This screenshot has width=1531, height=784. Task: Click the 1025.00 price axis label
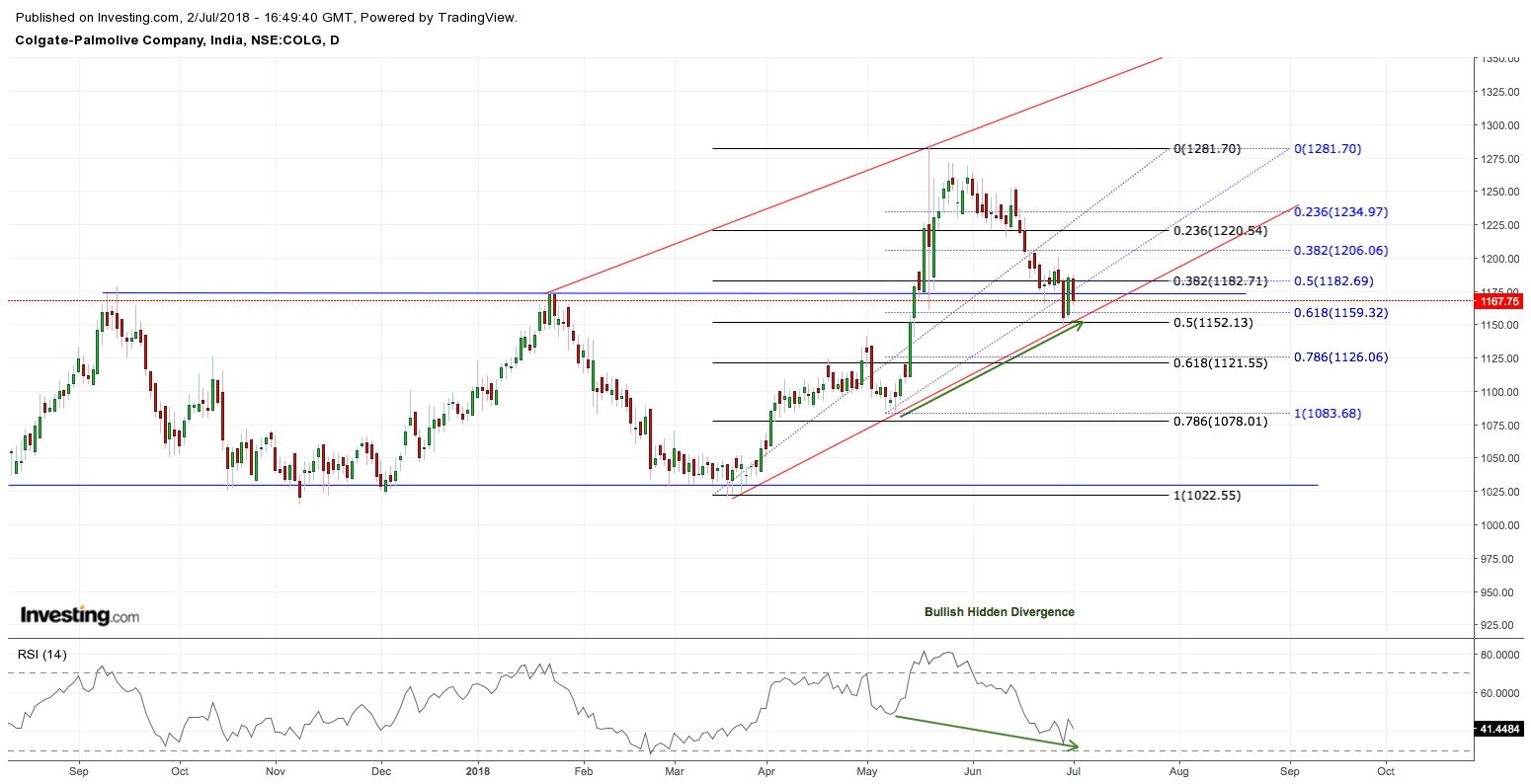click(1500, 492)
